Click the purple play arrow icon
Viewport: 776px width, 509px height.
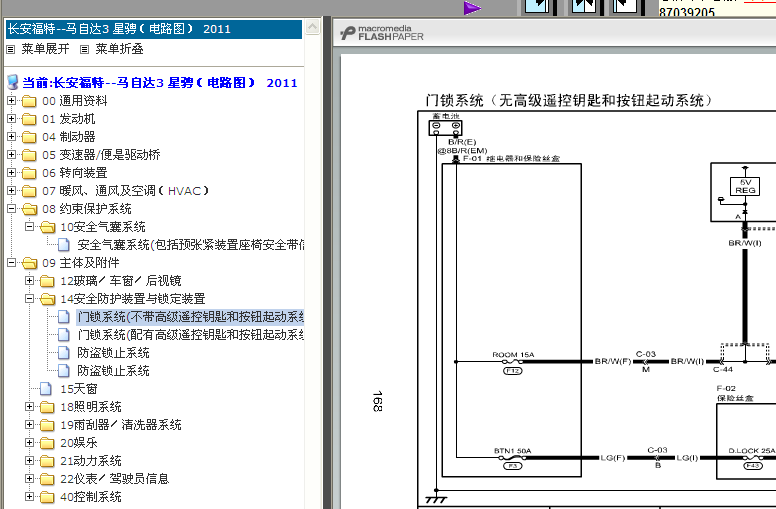click(x=472, y=7)
